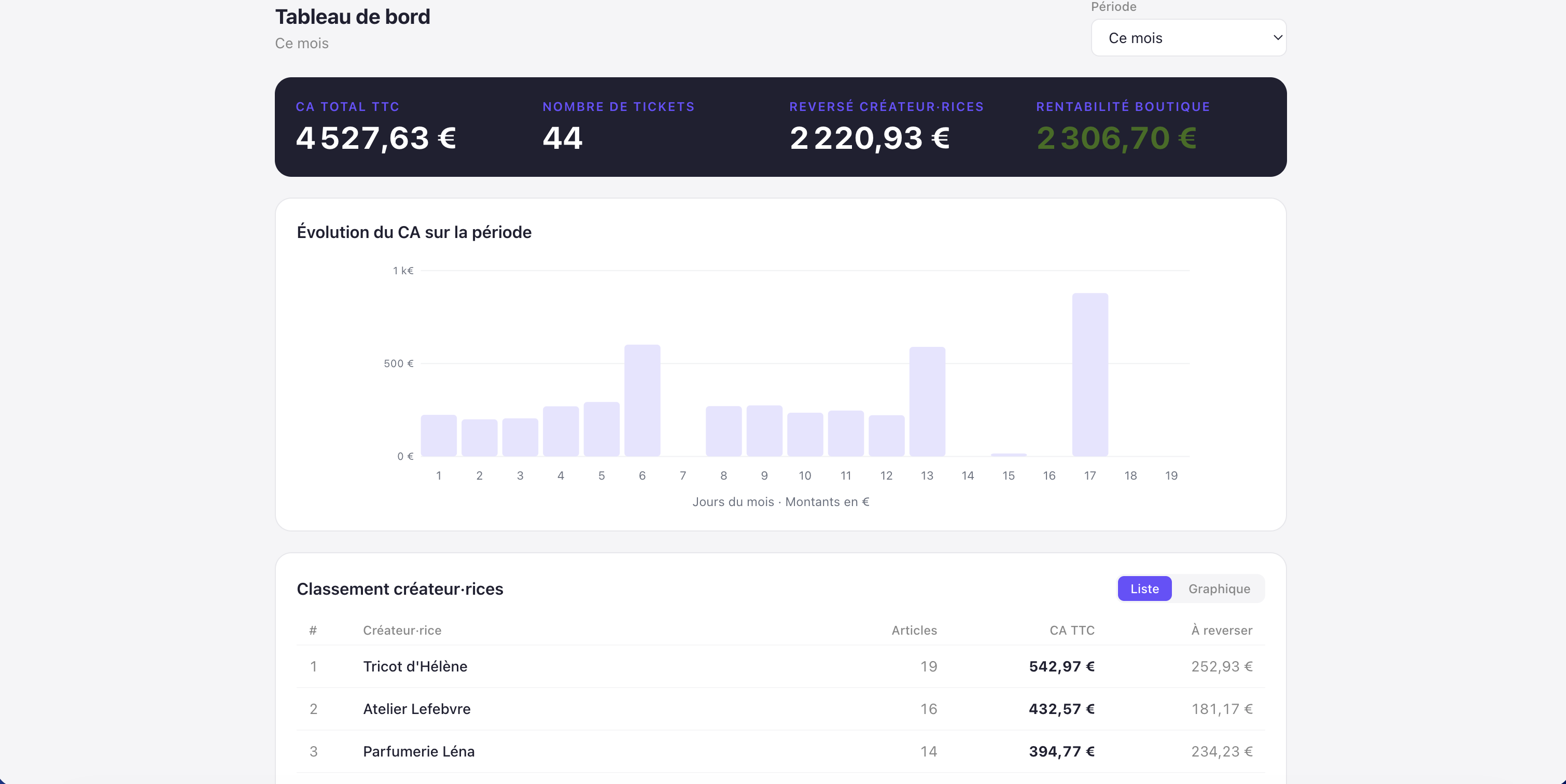Screen dimensions: 1566x784
Task: Click the CA bar for day 5
Action: [x=602, y=428]
